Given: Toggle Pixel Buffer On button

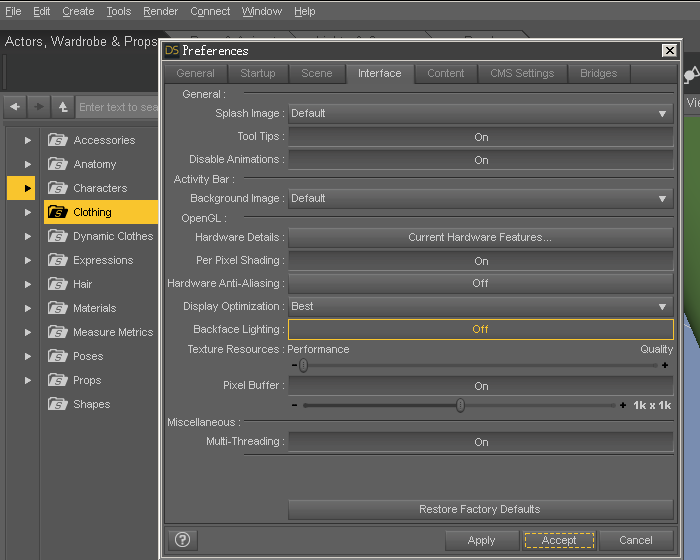Looking at the screenshot, I should [x=481, y=386].
